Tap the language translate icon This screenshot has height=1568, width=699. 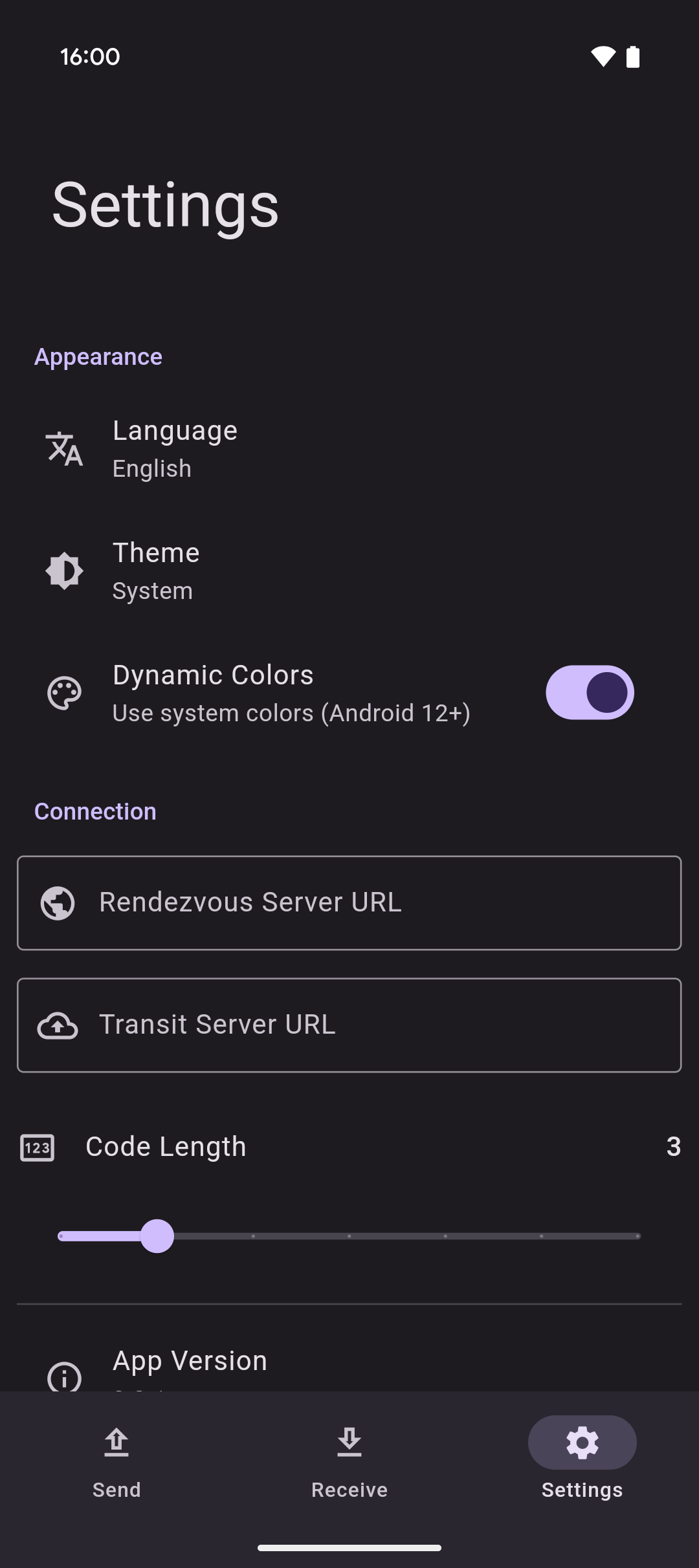64,449
